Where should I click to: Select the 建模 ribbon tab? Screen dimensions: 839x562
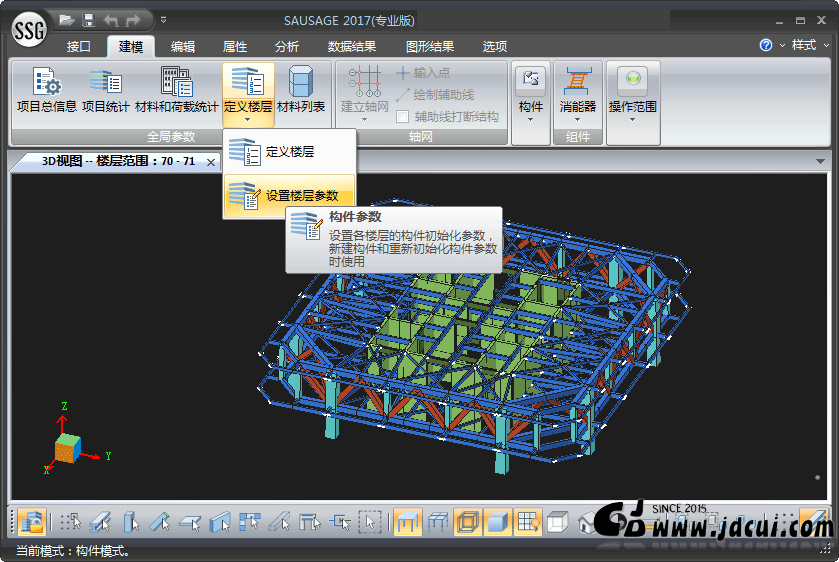pos(131,47)
